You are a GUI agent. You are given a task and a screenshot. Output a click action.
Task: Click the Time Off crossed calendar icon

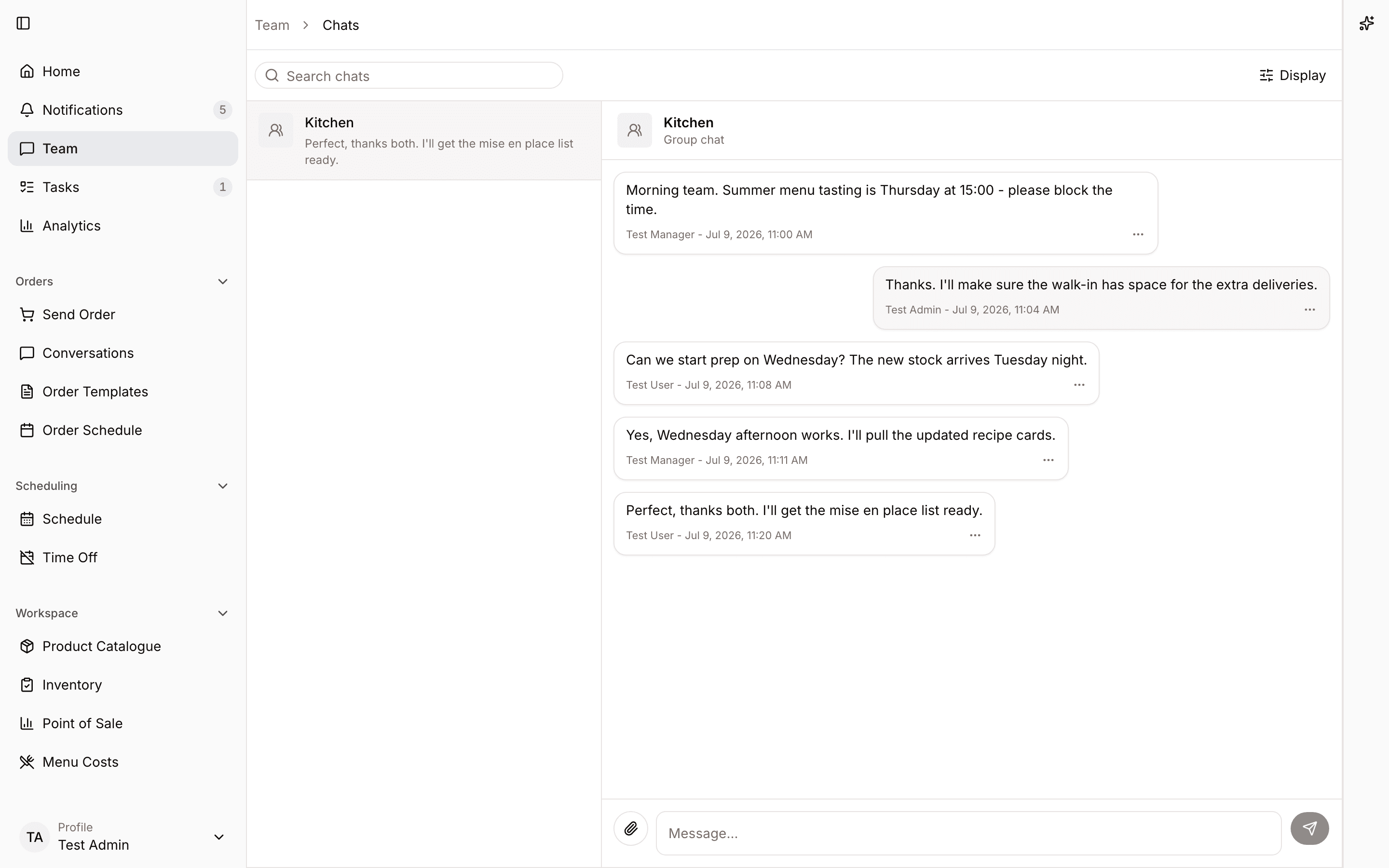click(27, 557)
